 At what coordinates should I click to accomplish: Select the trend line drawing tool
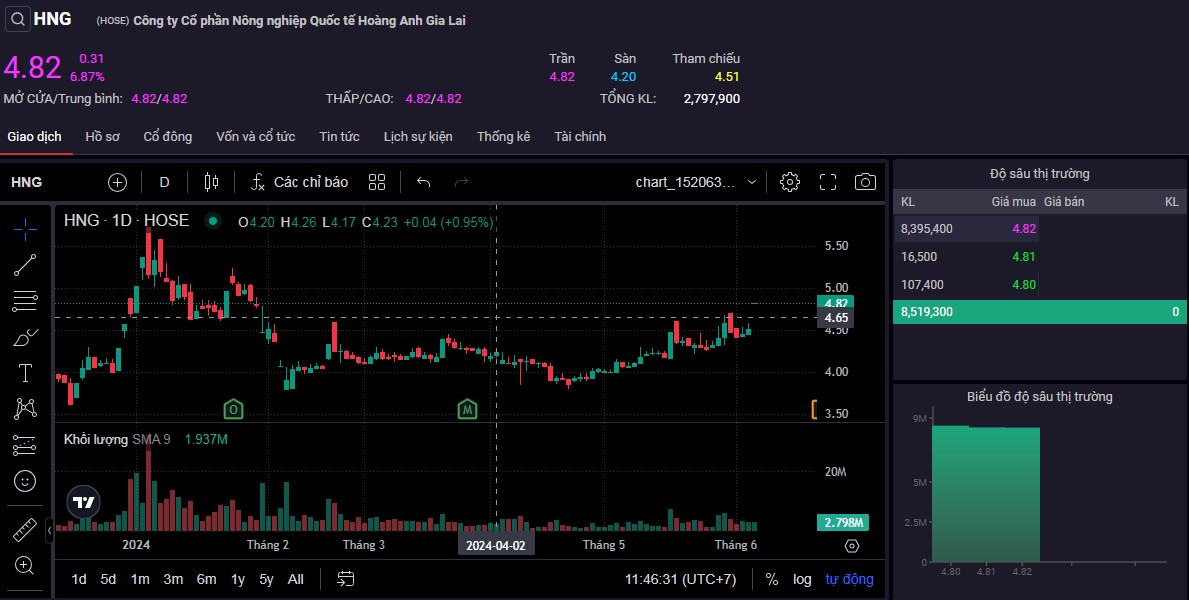(25, 264)
